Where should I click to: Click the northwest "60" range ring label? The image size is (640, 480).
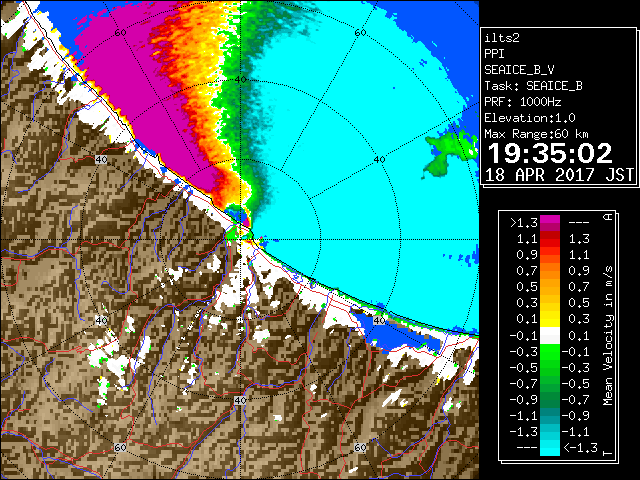(x=120, y=33)
